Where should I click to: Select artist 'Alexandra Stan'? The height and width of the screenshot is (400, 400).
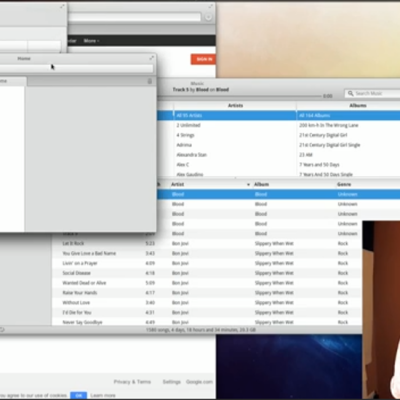[x=235, y=155]
